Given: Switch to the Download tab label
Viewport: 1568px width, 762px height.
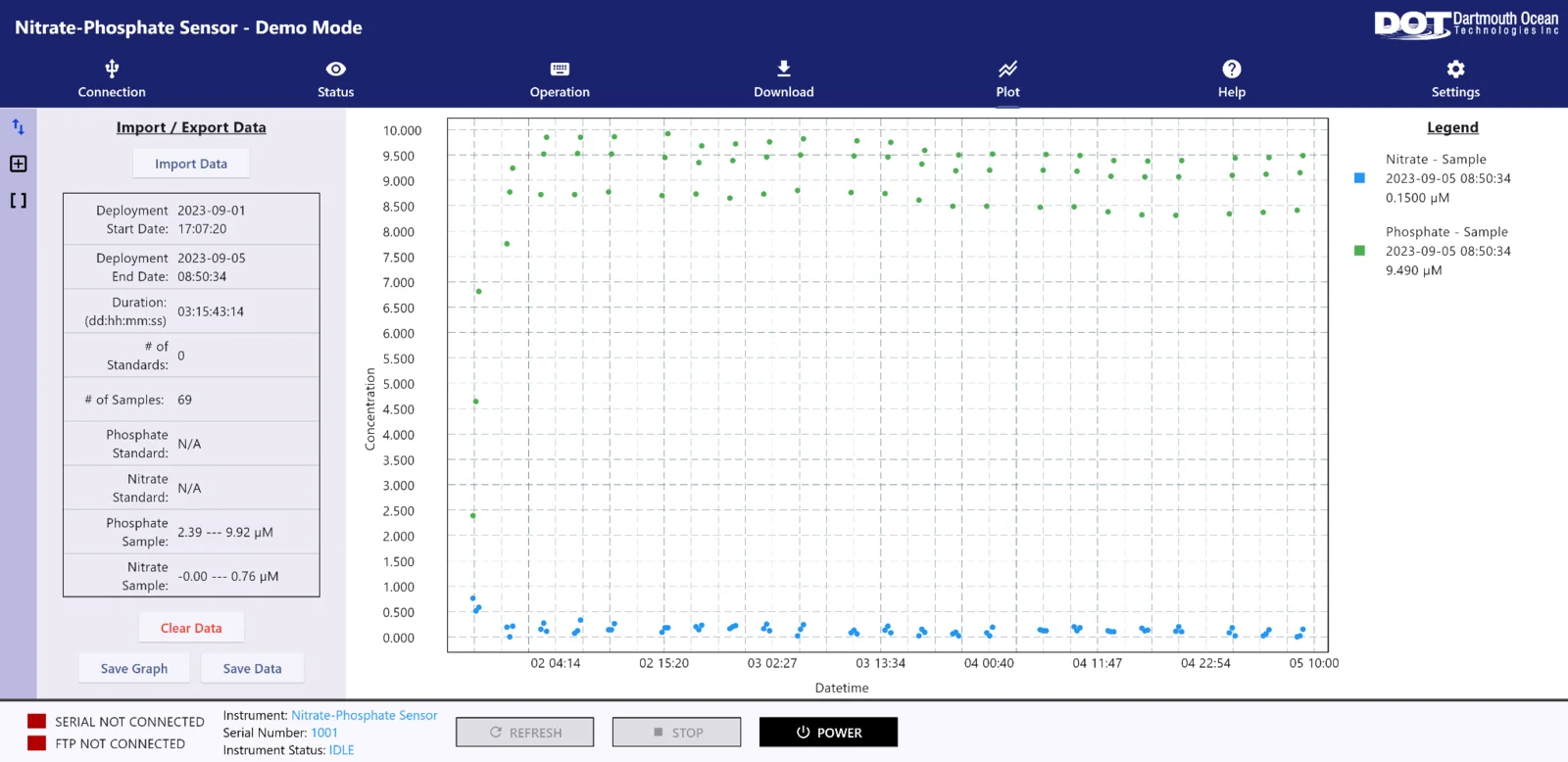Looking at the screenshot, I should tap(784, 92).
